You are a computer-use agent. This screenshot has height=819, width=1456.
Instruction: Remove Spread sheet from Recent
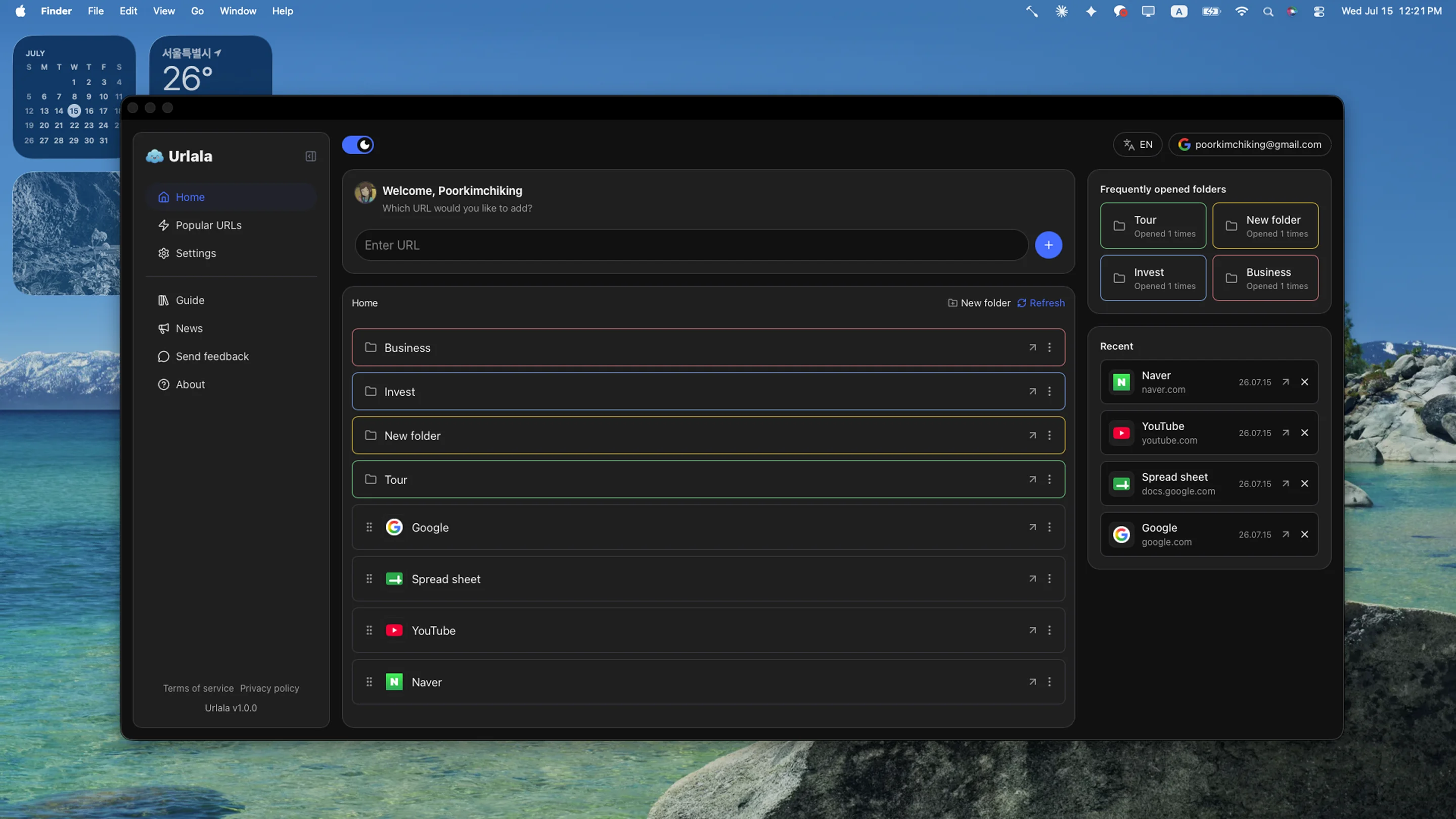click(x=1304, y=484)
